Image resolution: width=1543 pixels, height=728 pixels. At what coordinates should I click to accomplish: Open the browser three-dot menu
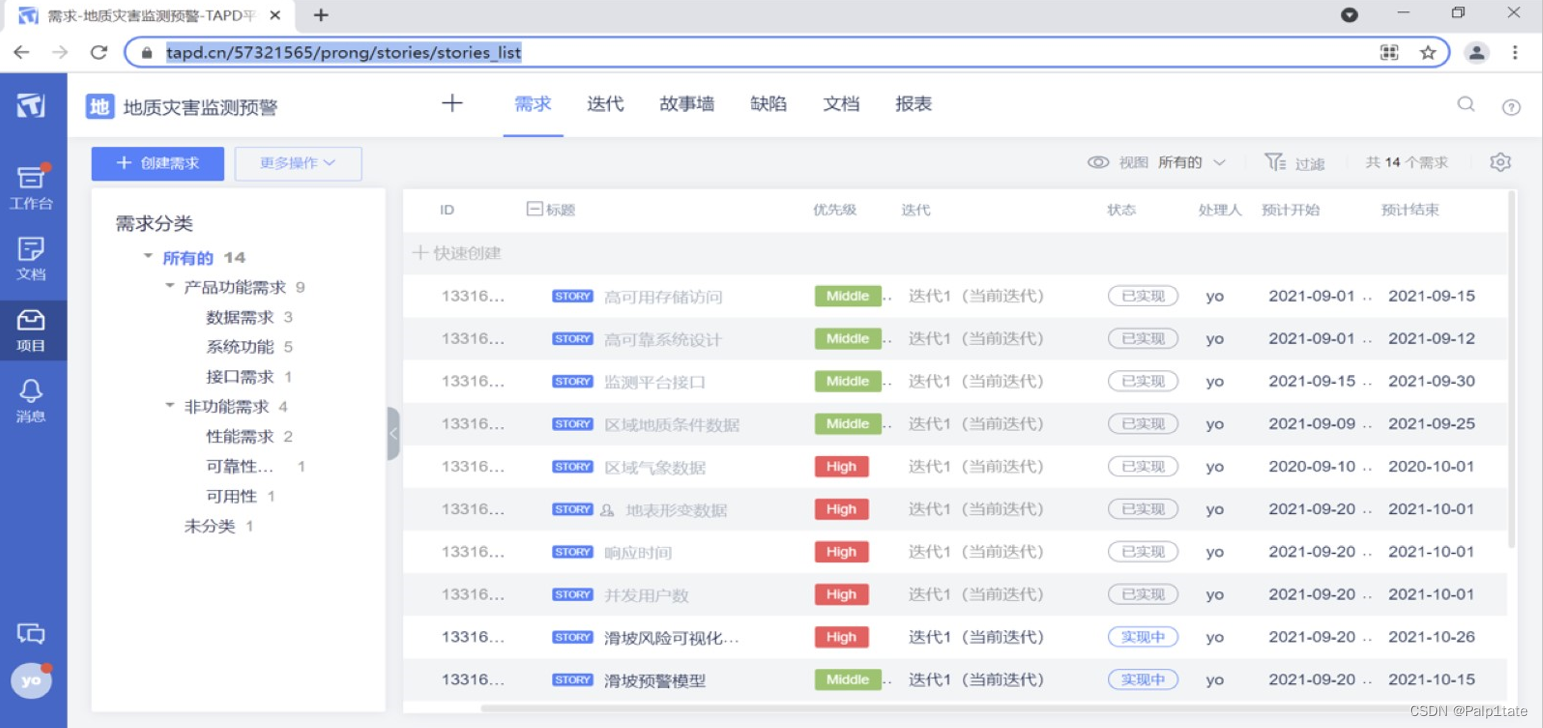coord(1516,52)
